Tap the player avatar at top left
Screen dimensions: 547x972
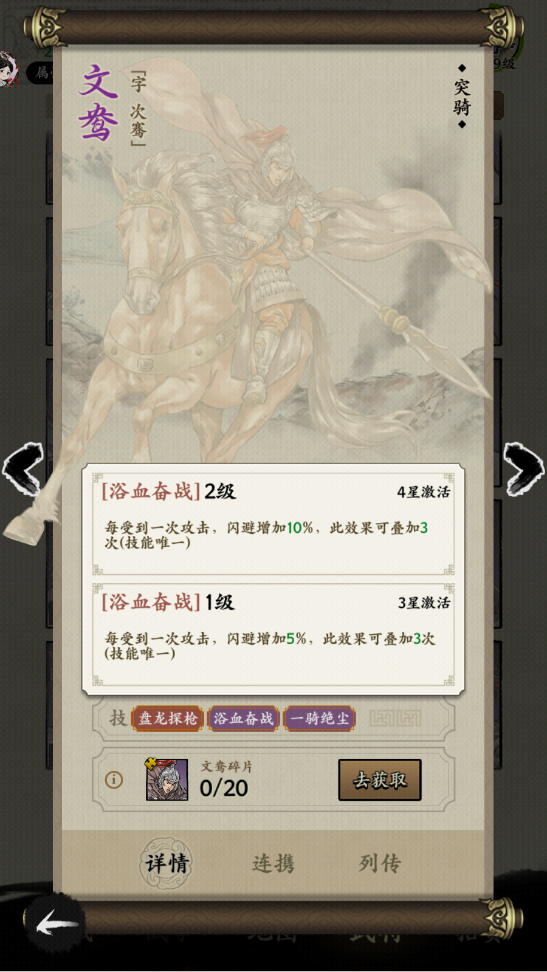[x=9, y=69]
